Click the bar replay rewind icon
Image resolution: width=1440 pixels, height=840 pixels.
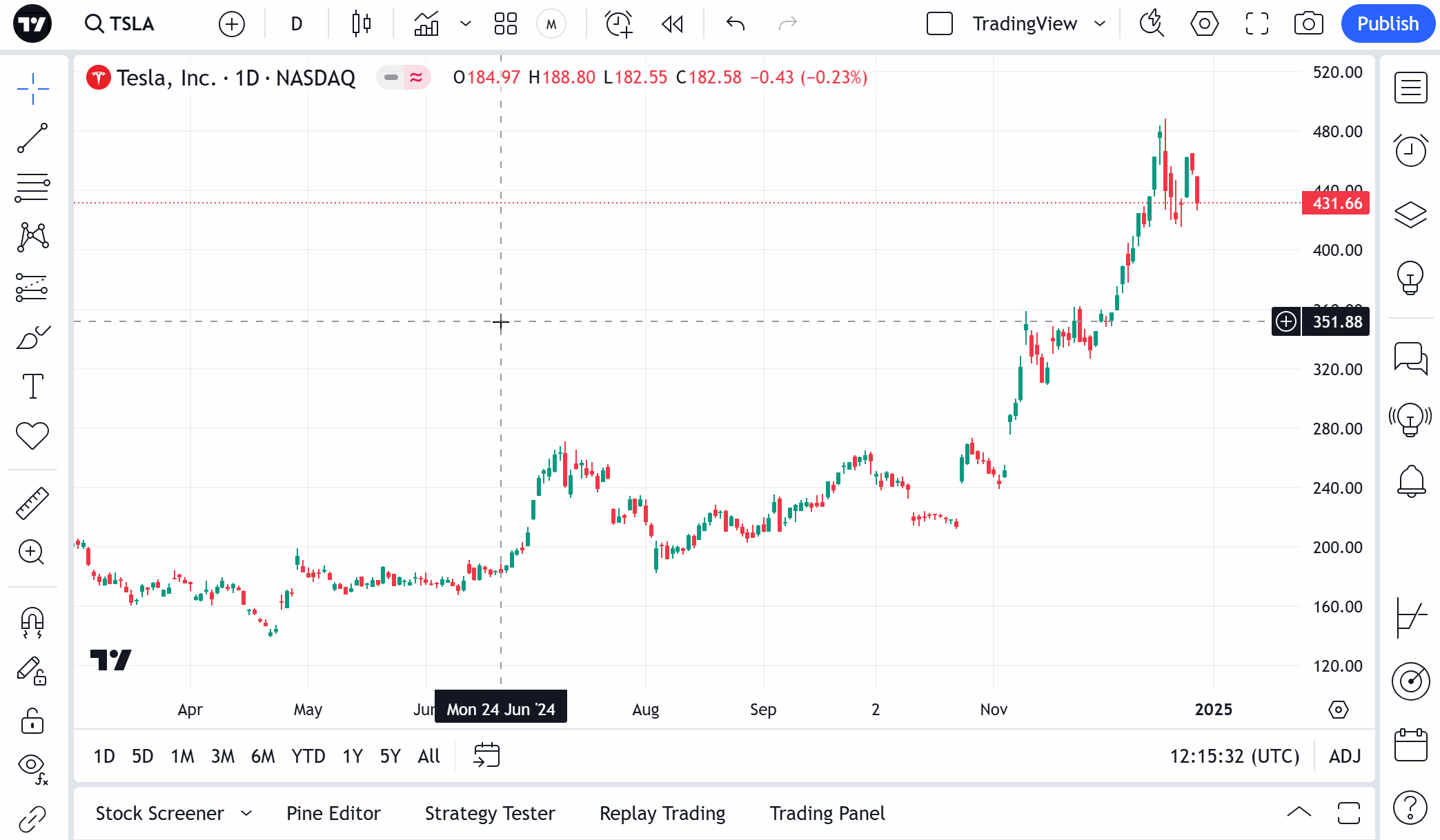click(672, 24)
